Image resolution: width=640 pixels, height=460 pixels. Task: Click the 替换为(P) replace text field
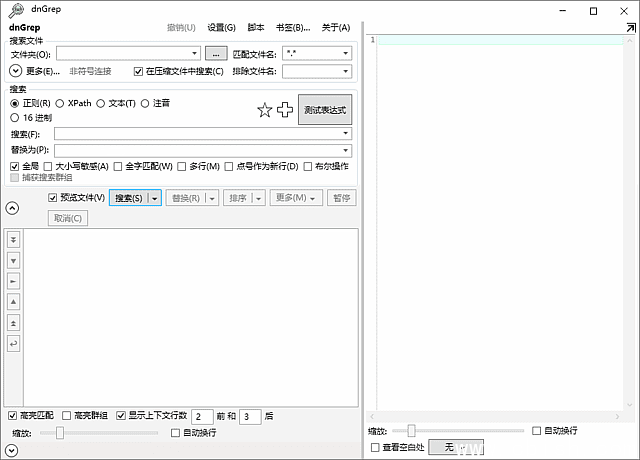198,150
